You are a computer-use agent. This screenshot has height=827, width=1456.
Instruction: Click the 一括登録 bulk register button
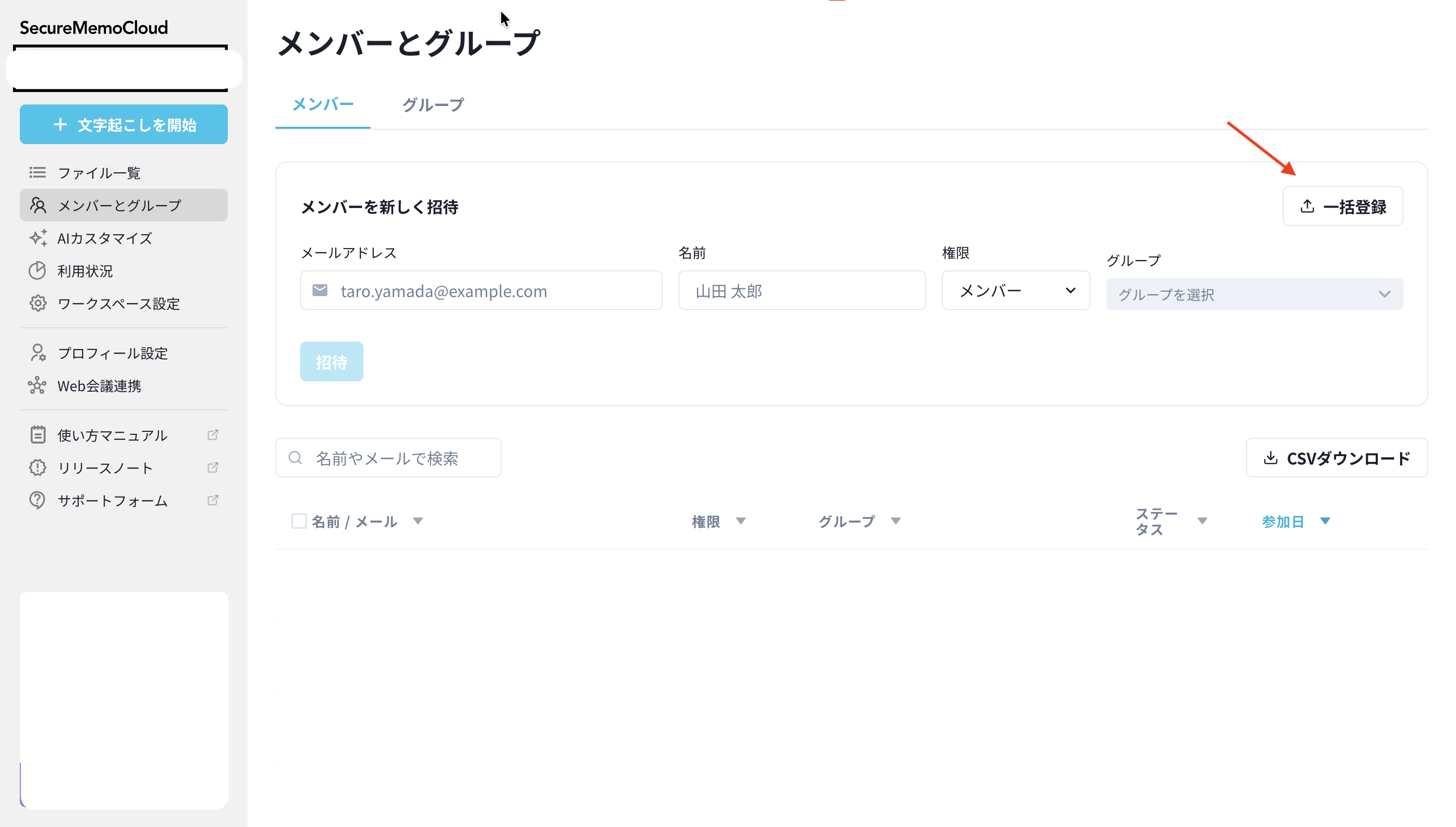click(x=1343, y=206)
